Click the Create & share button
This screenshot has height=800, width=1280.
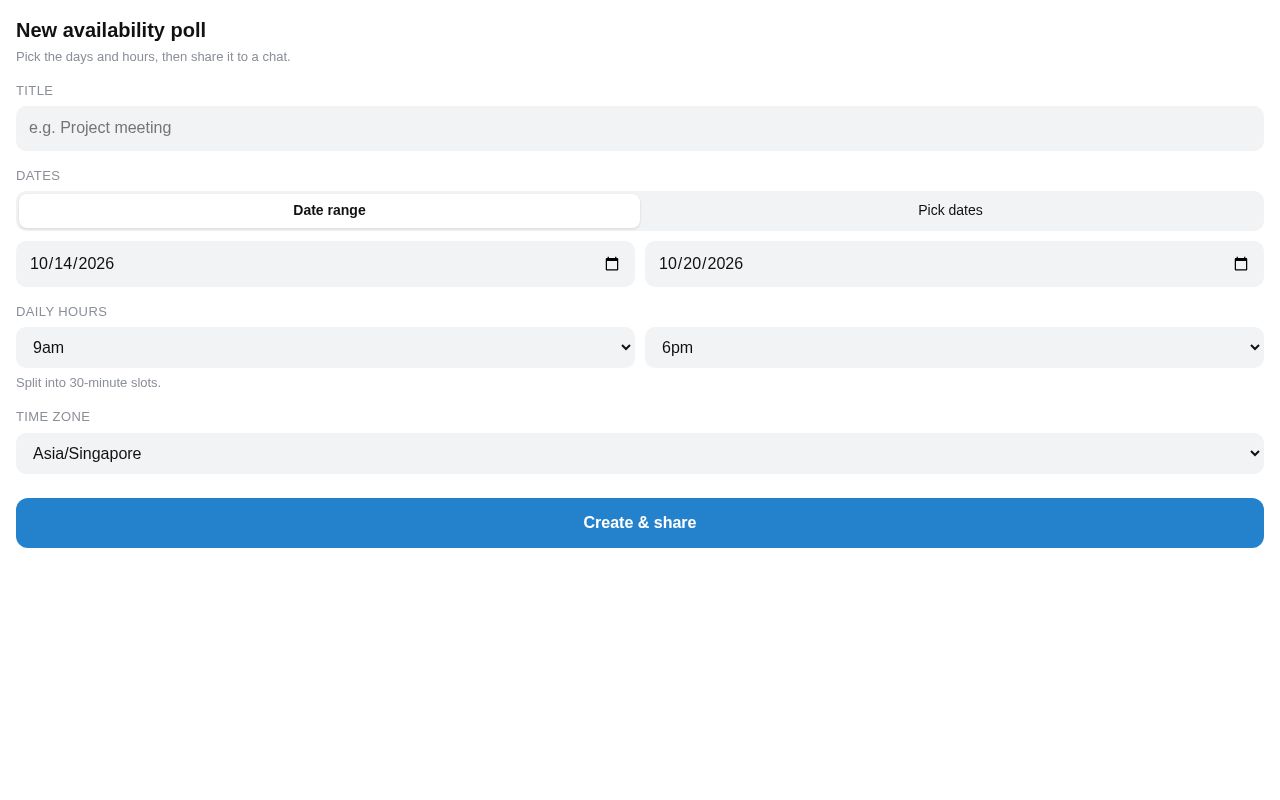[640, 523]
